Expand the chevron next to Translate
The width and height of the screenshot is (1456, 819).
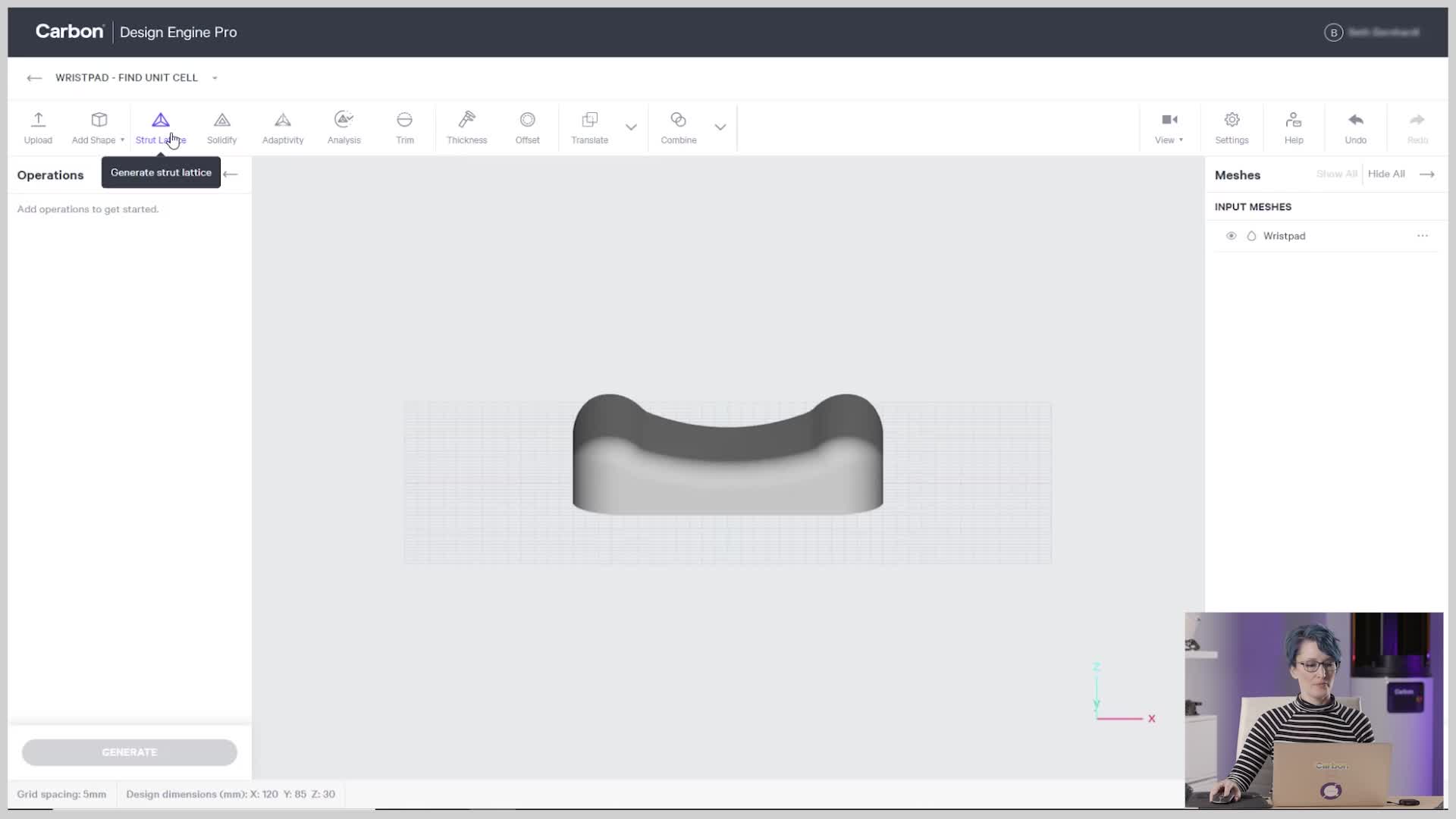click(631, 127)
